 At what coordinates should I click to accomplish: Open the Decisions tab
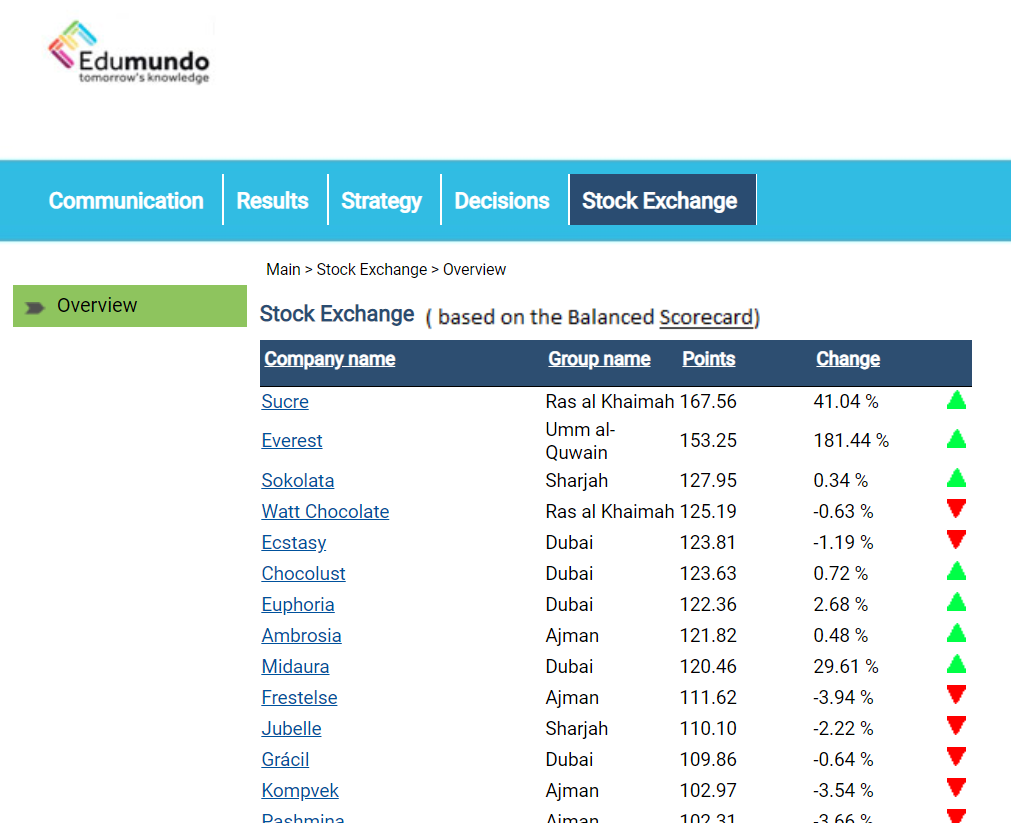tap(502, 200)
